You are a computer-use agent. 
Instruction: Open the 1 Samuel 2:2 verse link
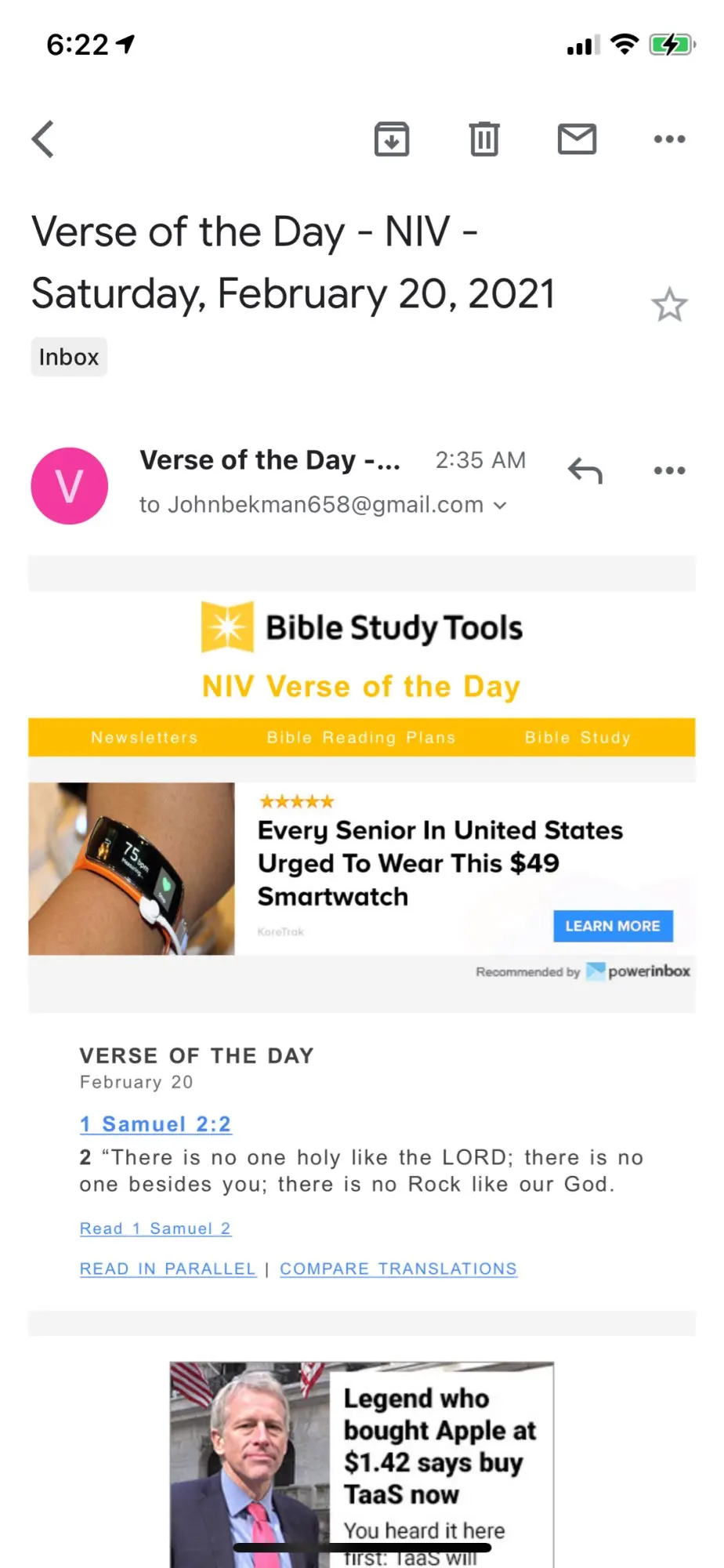pyautogui.click(x=155, y=1124)
